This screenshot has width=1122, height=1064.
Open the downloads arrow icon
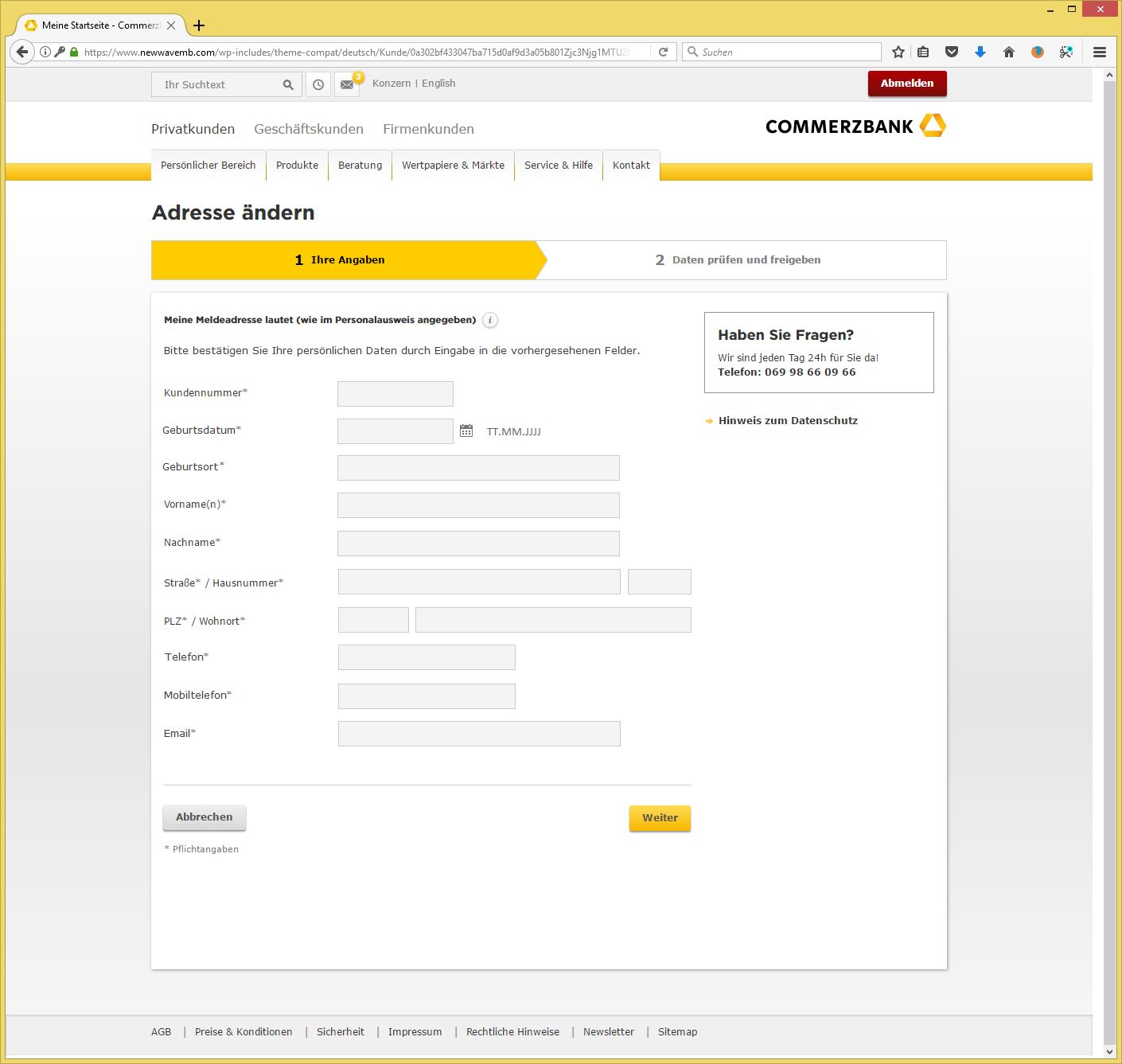point(980,52)
